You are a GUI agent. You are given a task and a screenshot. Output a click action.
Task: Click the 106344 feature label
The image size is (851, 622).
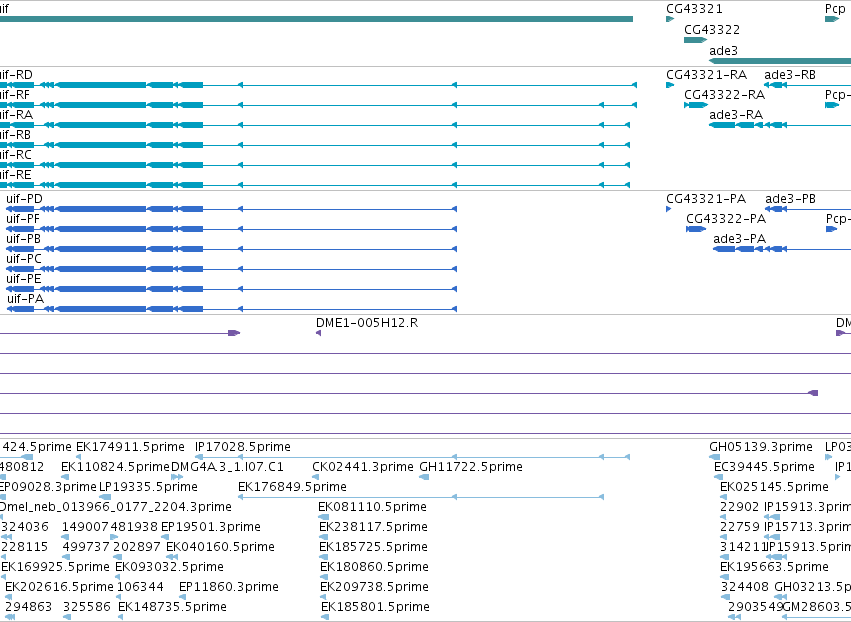140,587
